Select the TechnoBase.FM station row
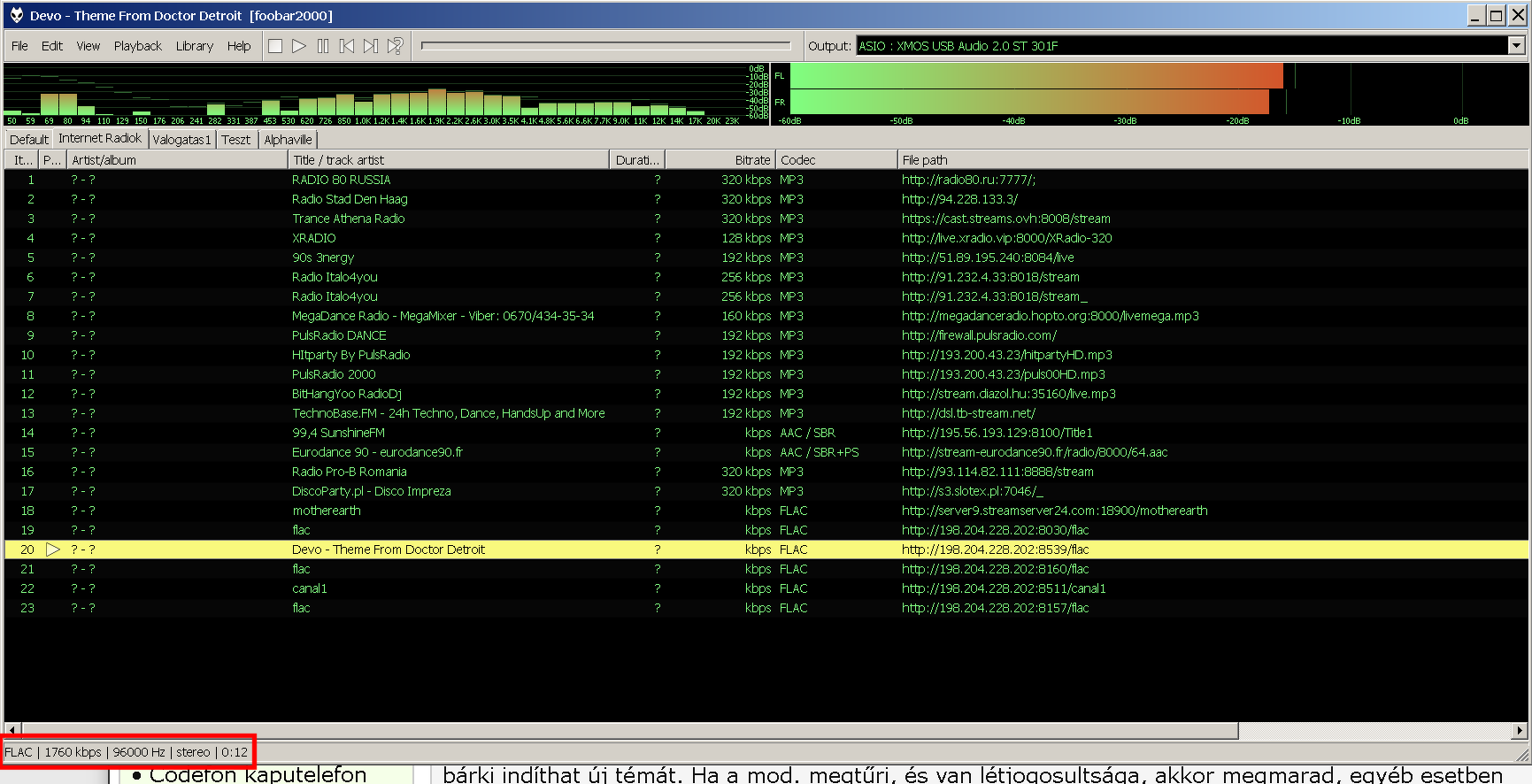This screenshot has width=1532, height=784. pyautogui.click(x=766, y=413)
